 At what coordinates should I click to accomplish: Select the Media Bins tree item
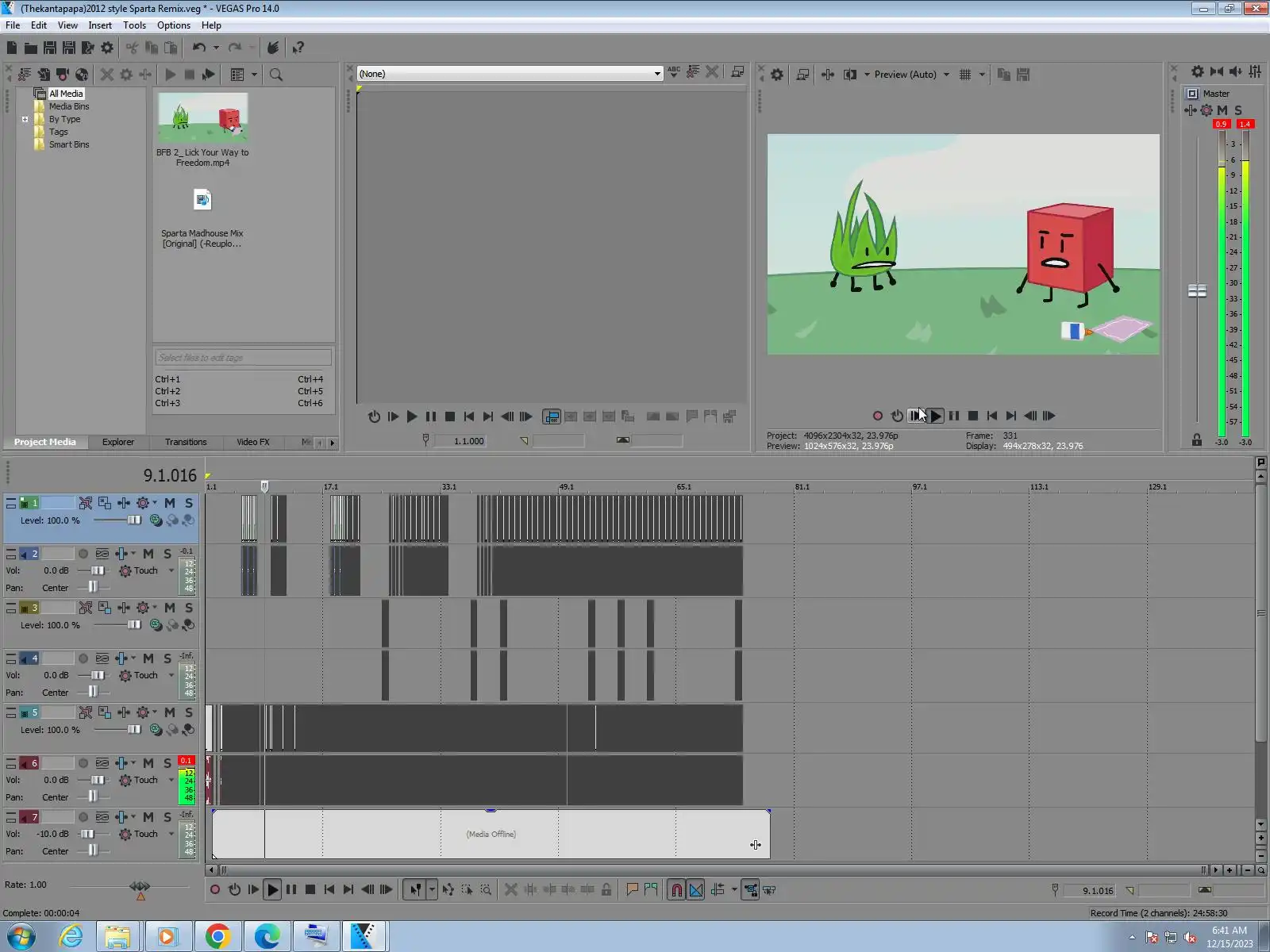tap(69, 106)
